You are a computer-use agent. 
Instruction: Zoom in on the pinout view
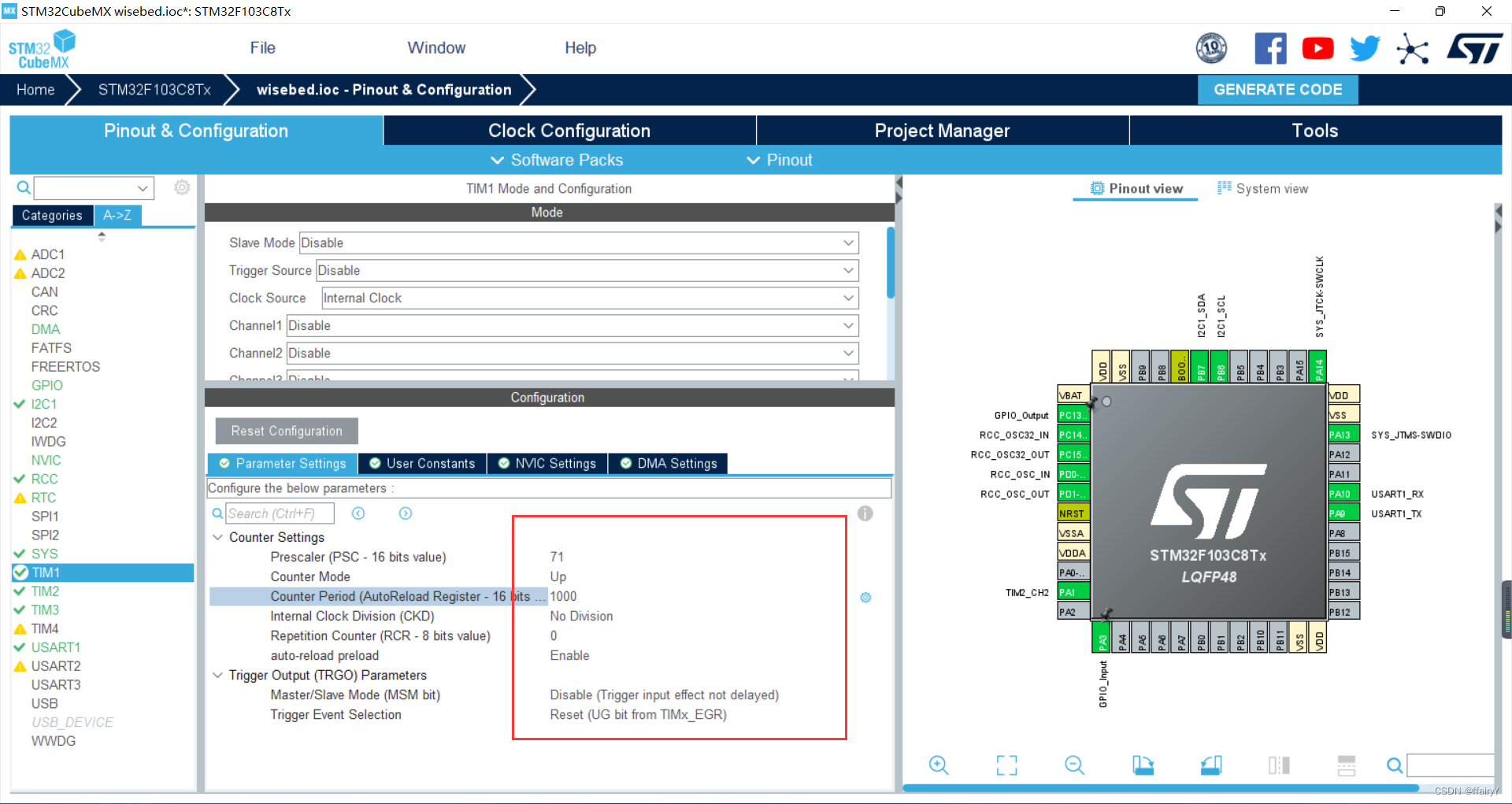click(x=939, y=765)
